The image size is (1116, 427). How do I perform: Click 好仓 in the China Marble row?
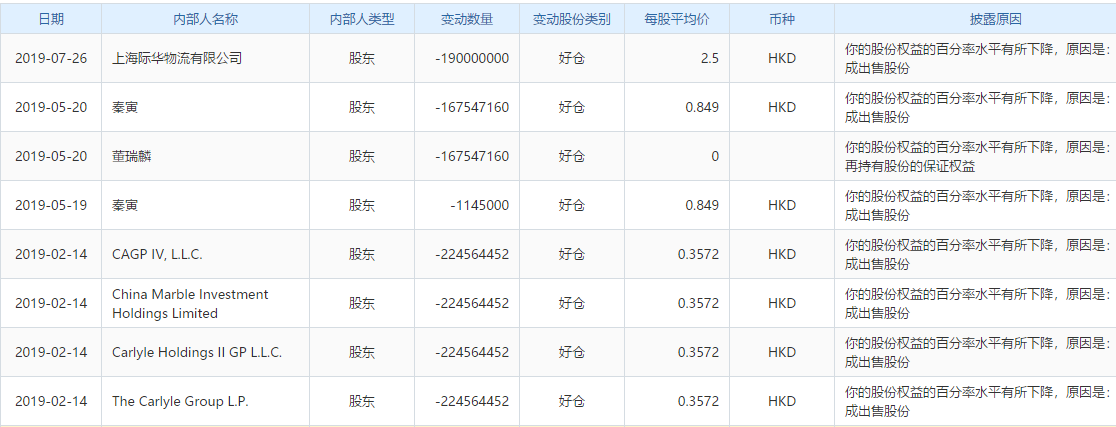tap(572, 303)
